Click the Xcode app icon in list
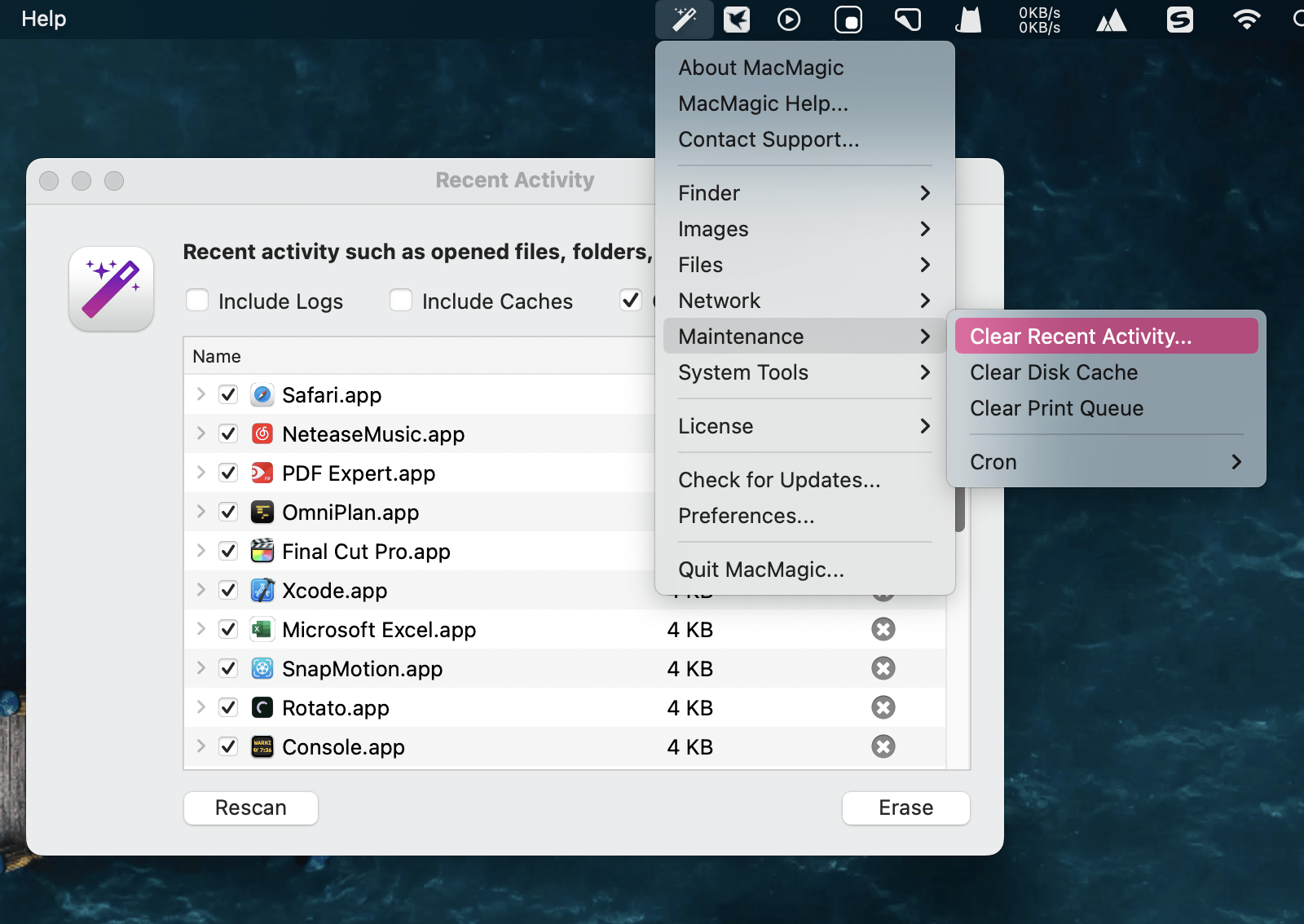Image resolution: width=1304 pixels, height=924 pixels. (262, 591)
